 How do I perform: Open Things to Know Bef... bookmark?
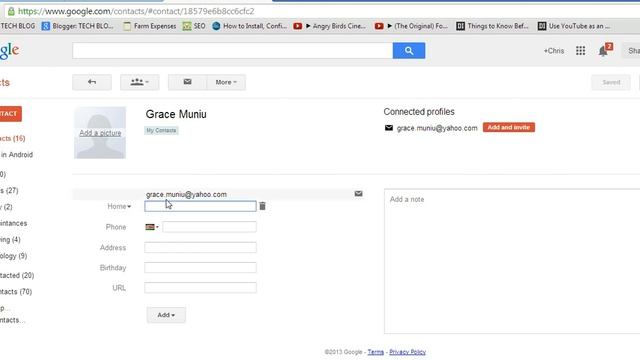point(492,26)
